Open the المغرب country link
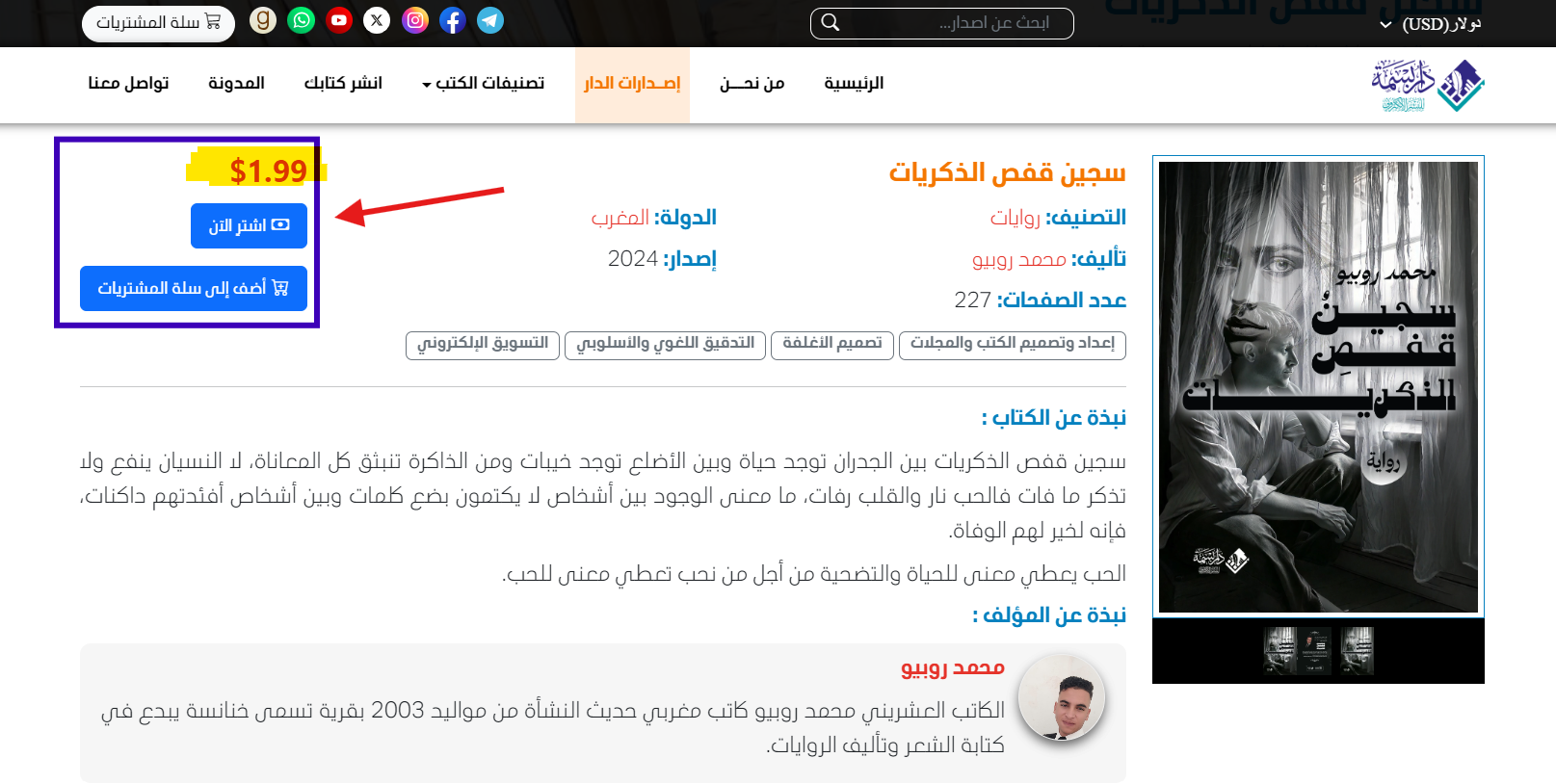 [x=620, y=218]
